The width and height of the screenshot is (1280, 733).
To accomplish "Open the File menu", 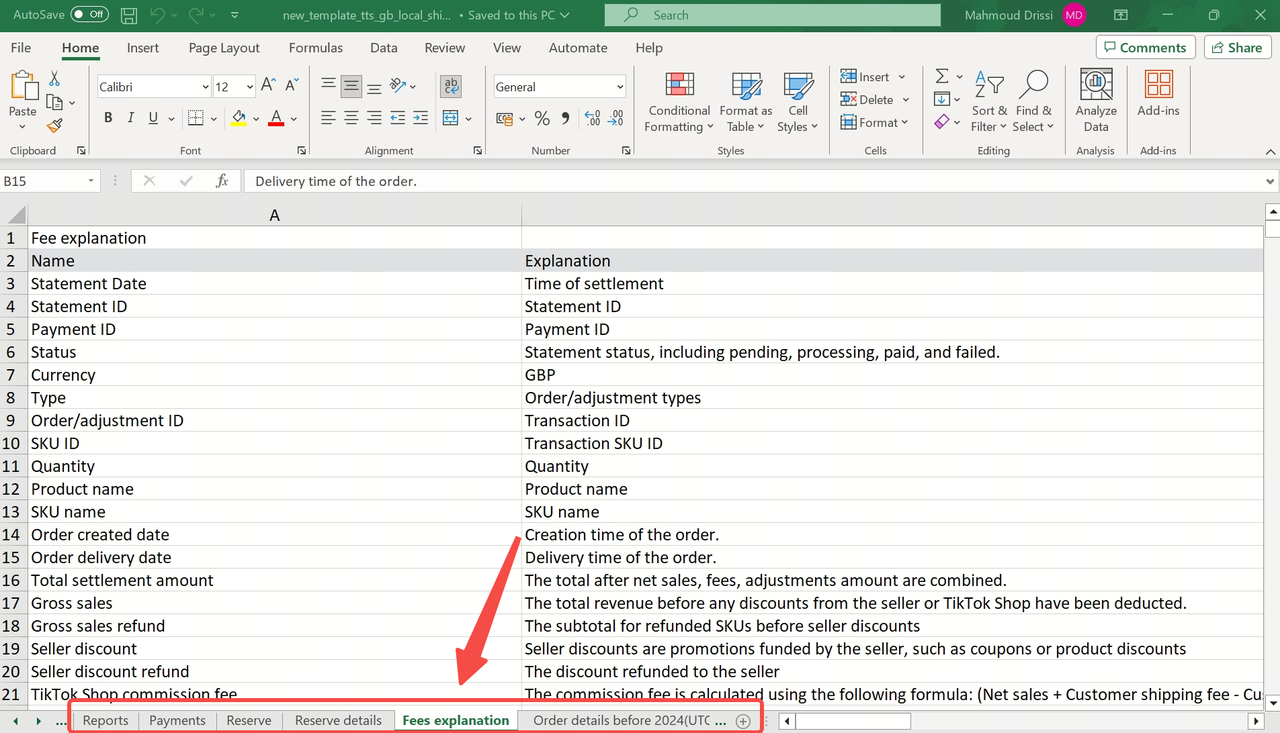I will (x=20, y=48).
